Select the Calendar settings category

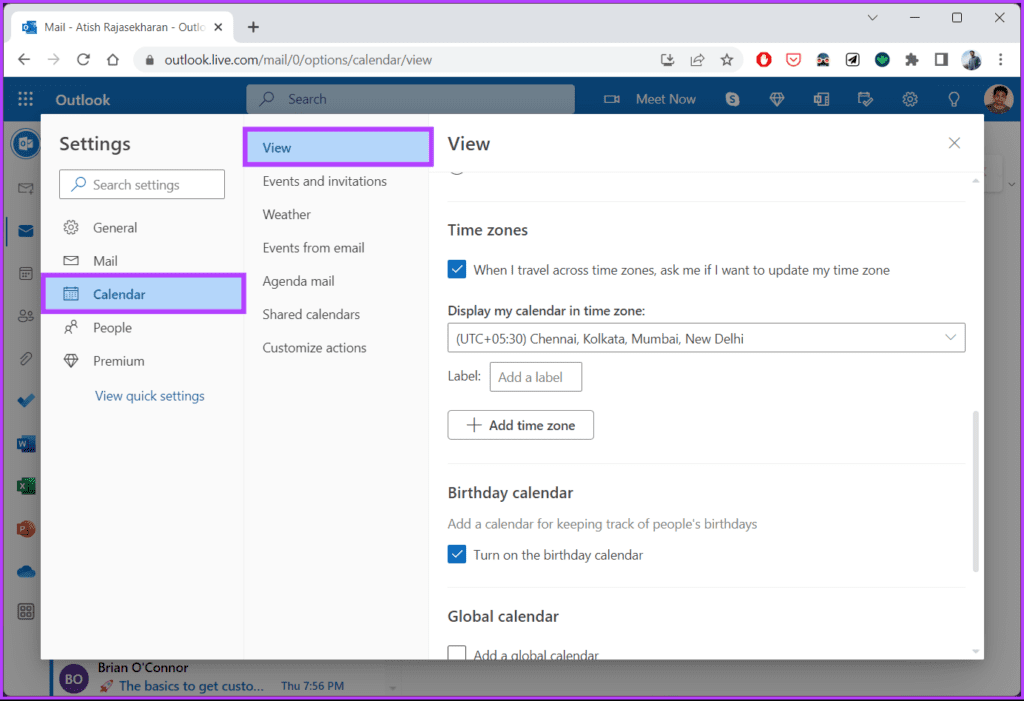click(x=144, y=294)
